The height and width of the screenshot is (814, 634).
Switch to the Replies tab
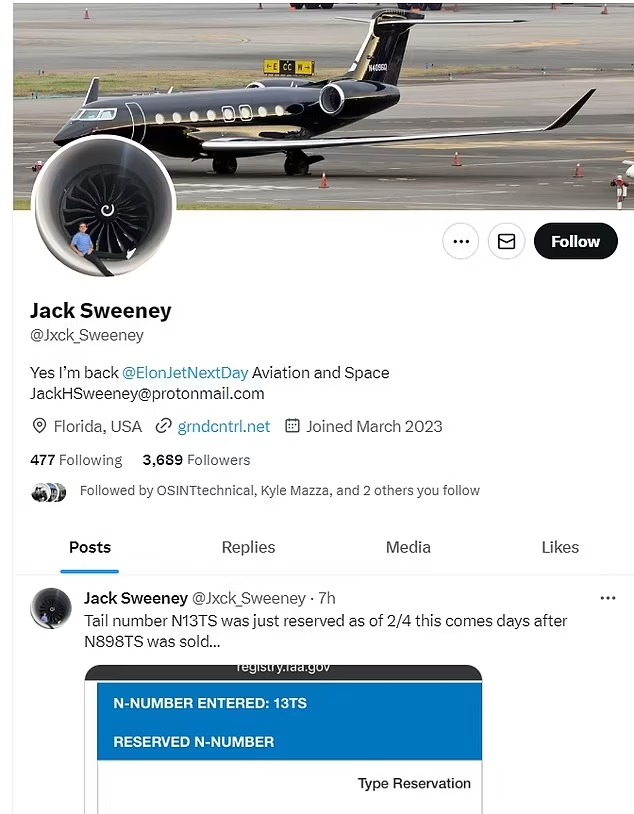tap(248, 547)
